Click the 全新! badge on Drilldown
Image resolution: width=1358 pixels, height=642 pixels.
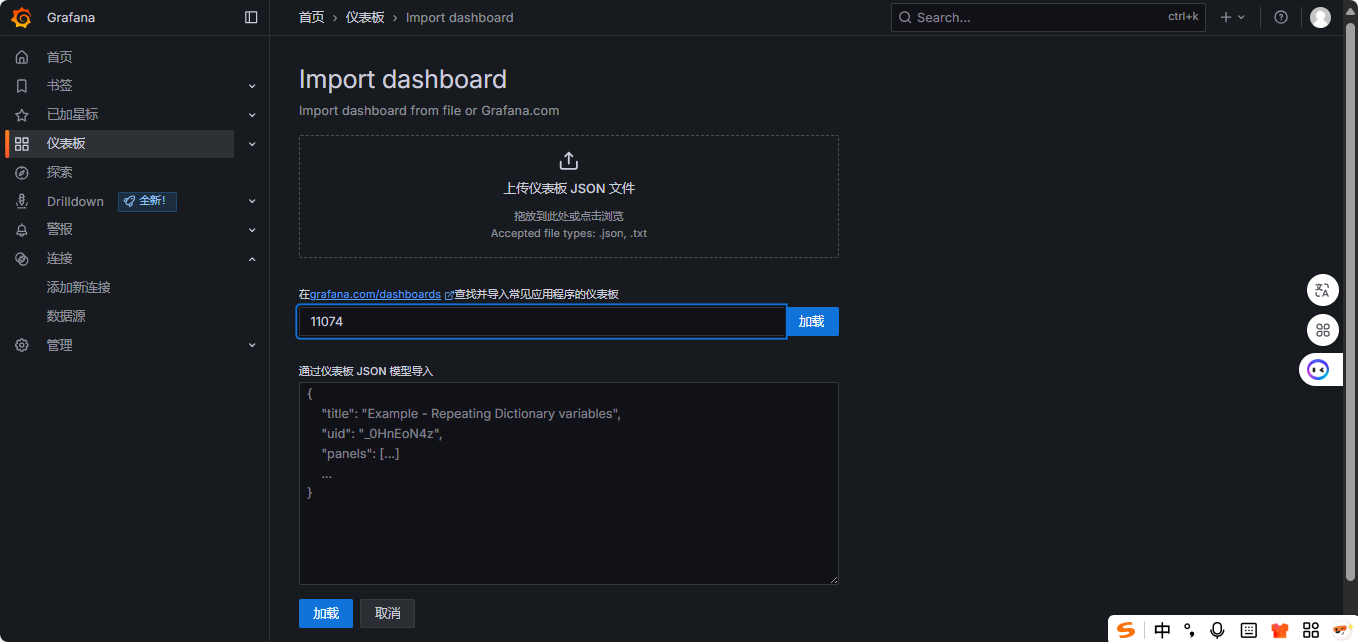147,201
